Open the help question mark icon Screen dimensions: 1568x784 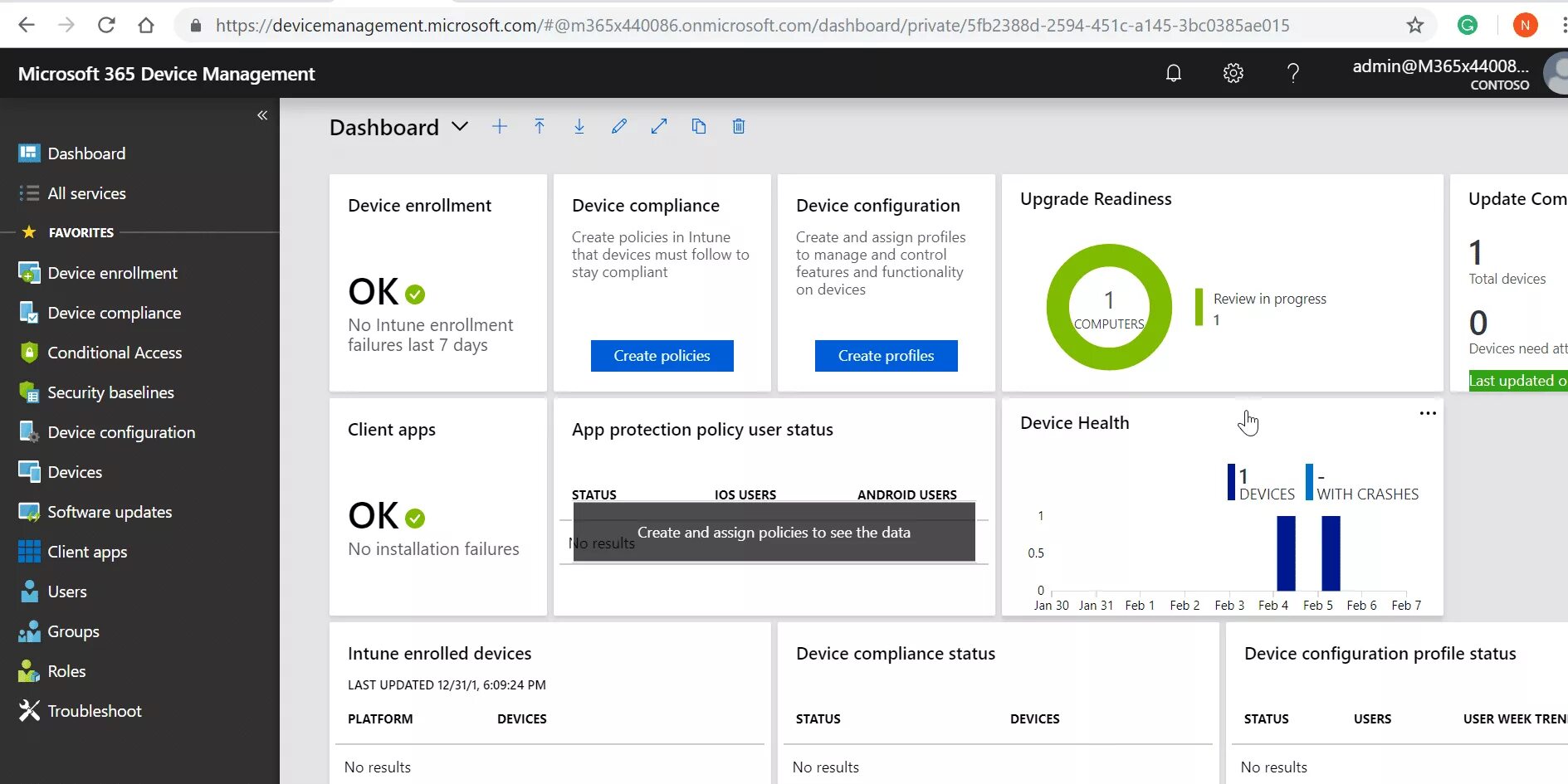pyautogui.click(x=1293, y=73)
